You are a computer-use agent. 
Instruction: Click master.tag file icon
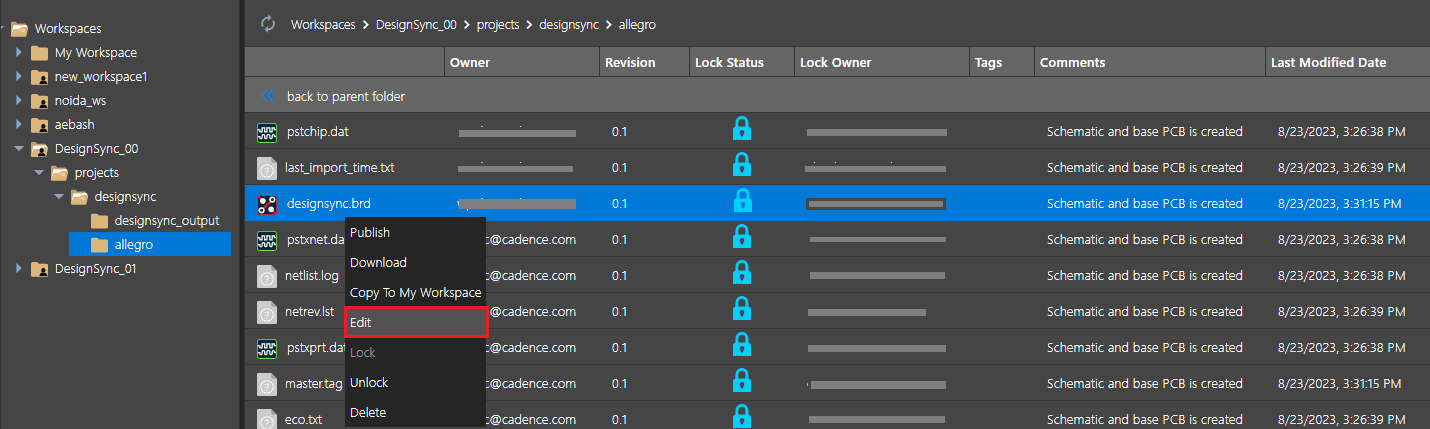click(x=266, y=384)
